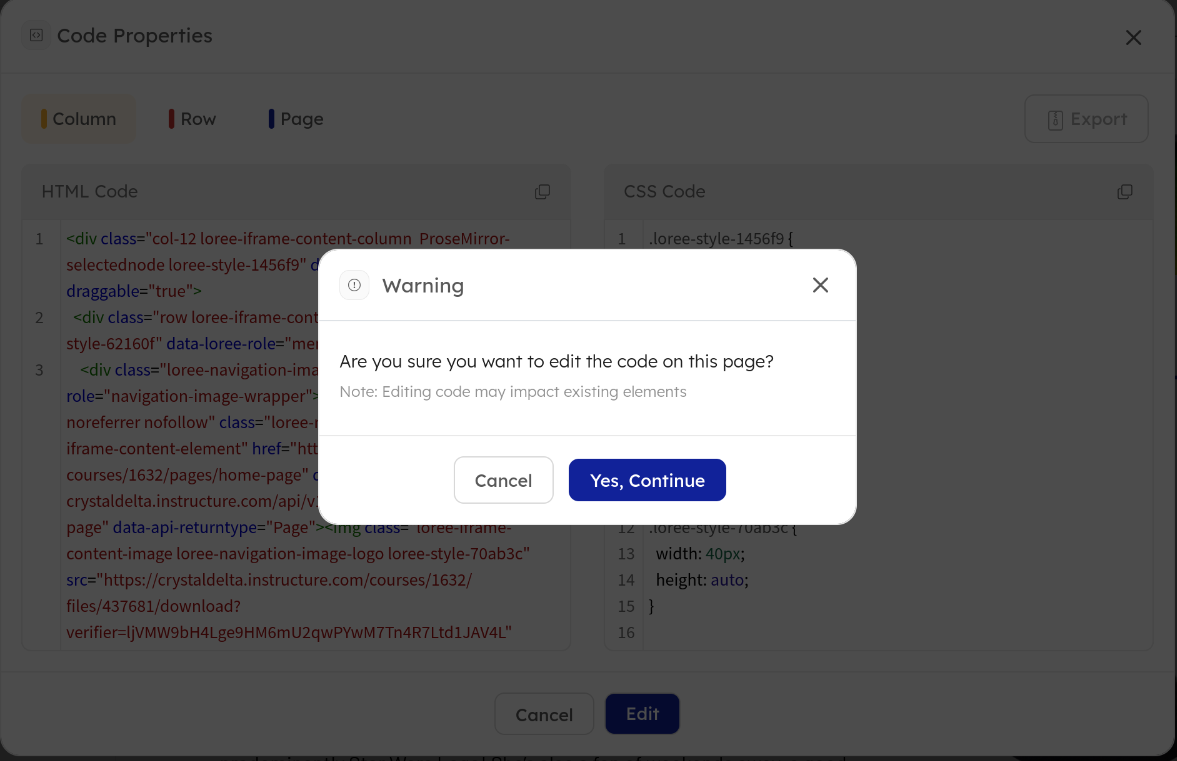Click the warning info icon in dialog header
Screen dimensions: 1177x761
(354, 285)
